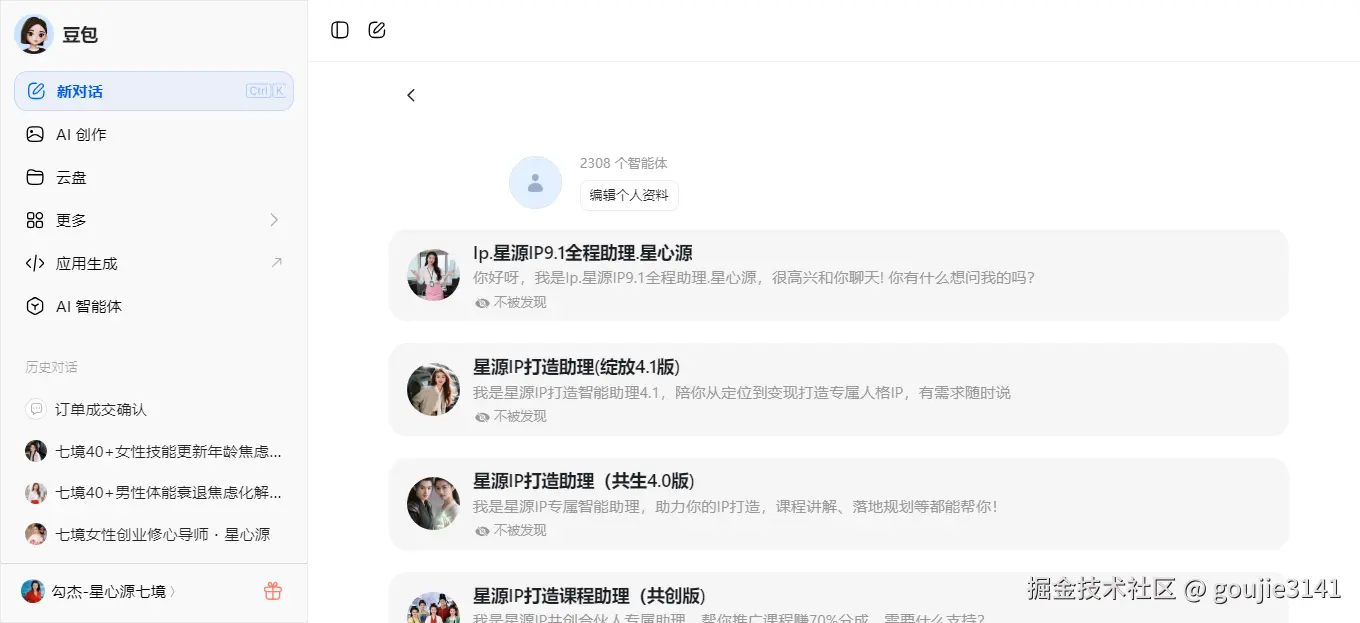Click the new chat compose icon in toolbar
The image size is (1360, 623).
[x=377, y=30]
